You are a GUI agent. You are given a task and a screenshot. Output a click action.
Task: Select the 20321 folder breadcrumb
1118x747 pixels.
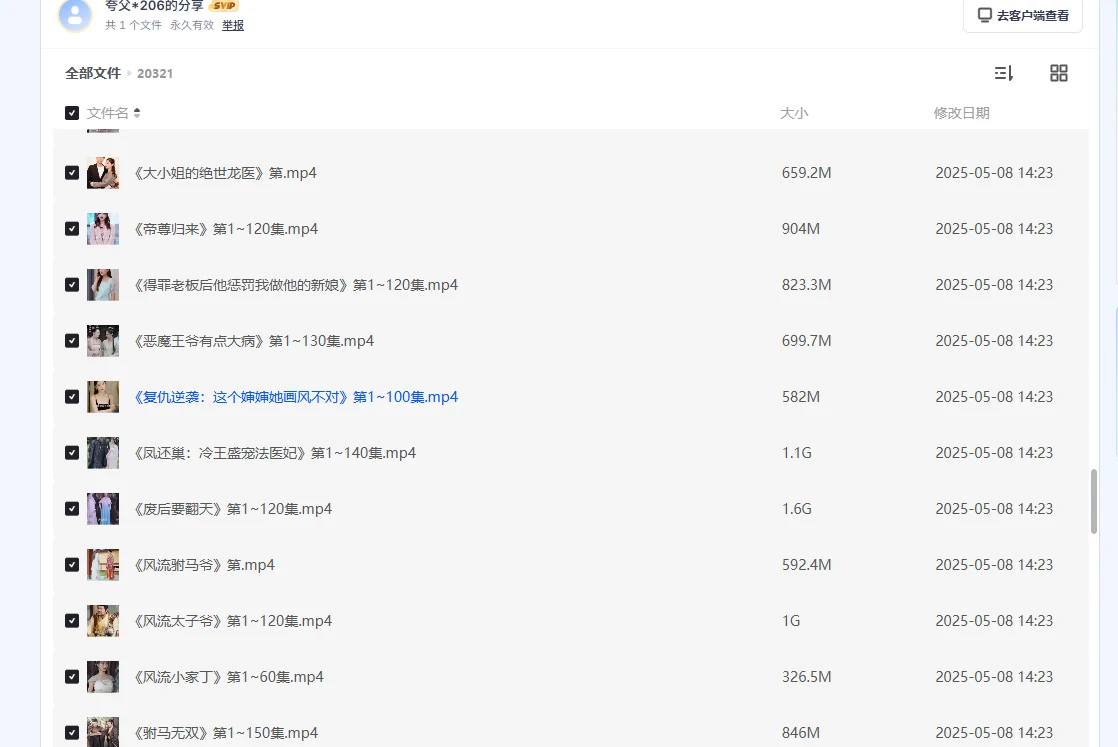pos(155,73)
